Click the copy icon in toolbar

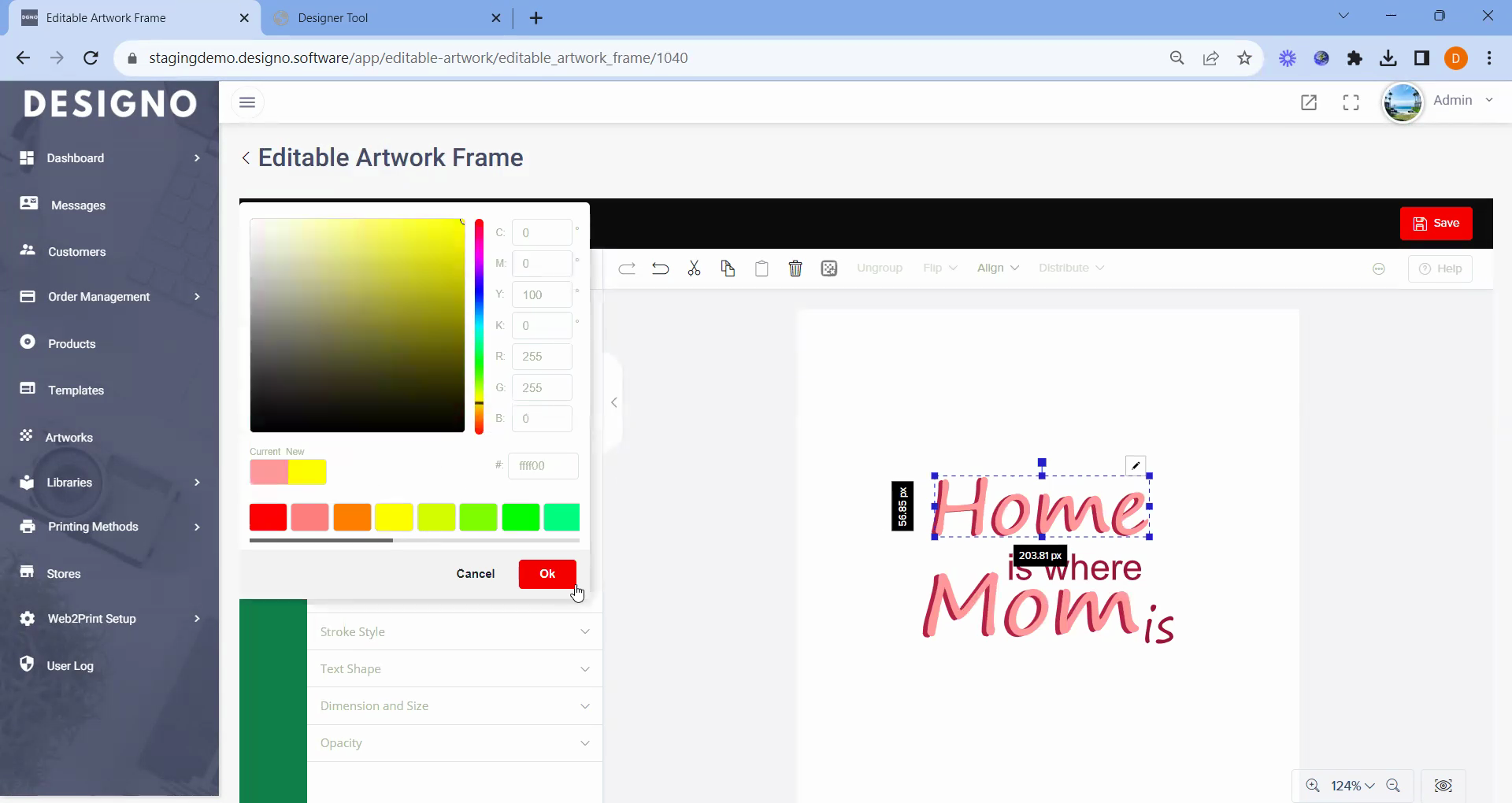pos(728,268)
